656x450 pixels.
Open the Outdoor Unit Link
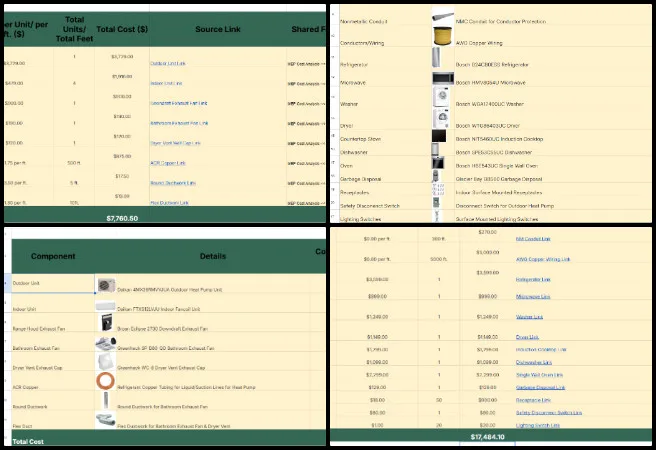tap(168, 63)
